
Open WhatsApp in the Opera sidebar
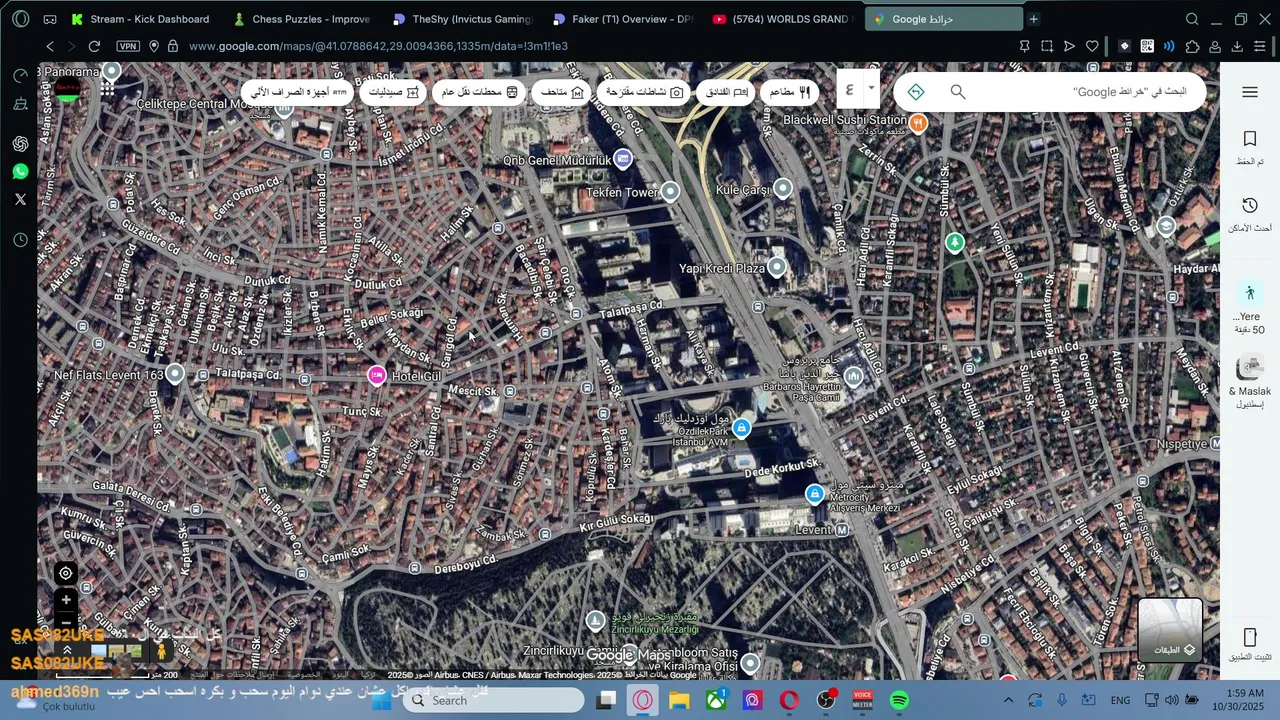click(x=20, y=172)
